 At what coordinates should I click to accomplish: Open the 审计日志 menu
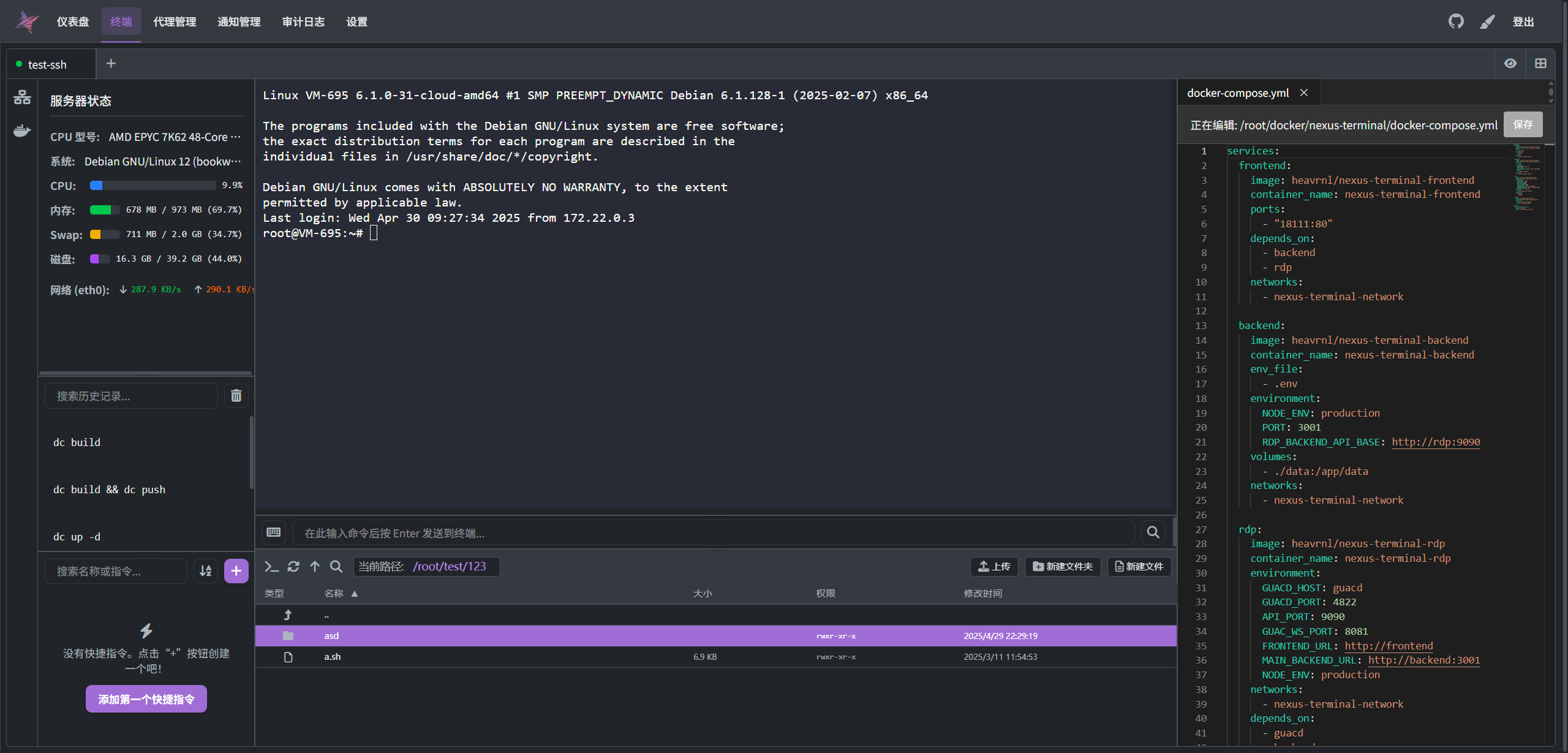[x=303, y=22]
